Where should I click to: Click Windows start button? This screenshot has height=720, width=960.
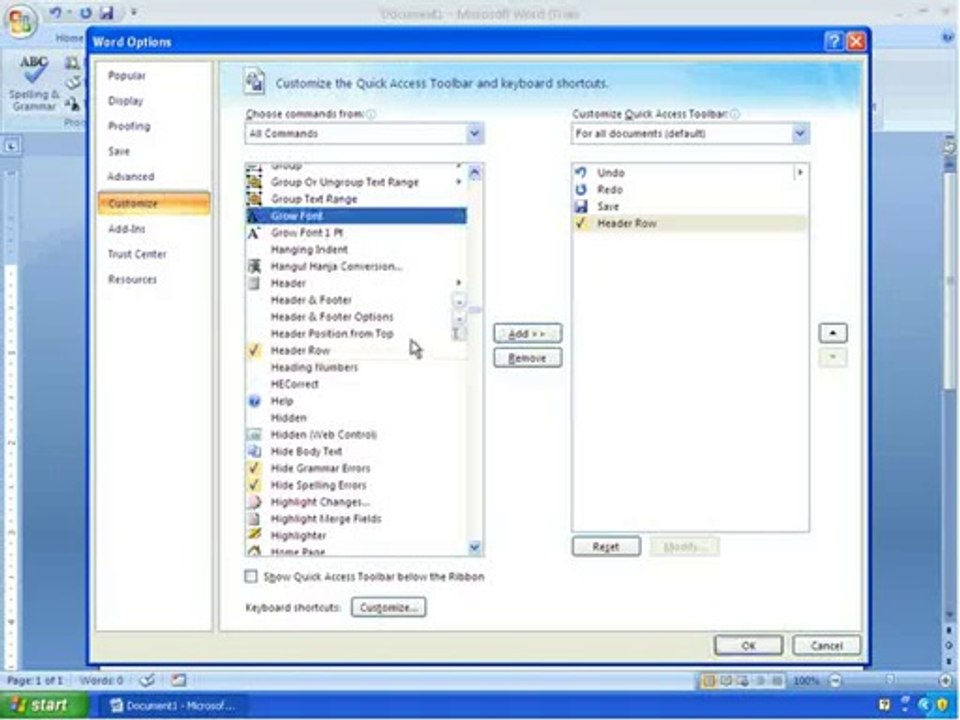(x=44, y=705)
